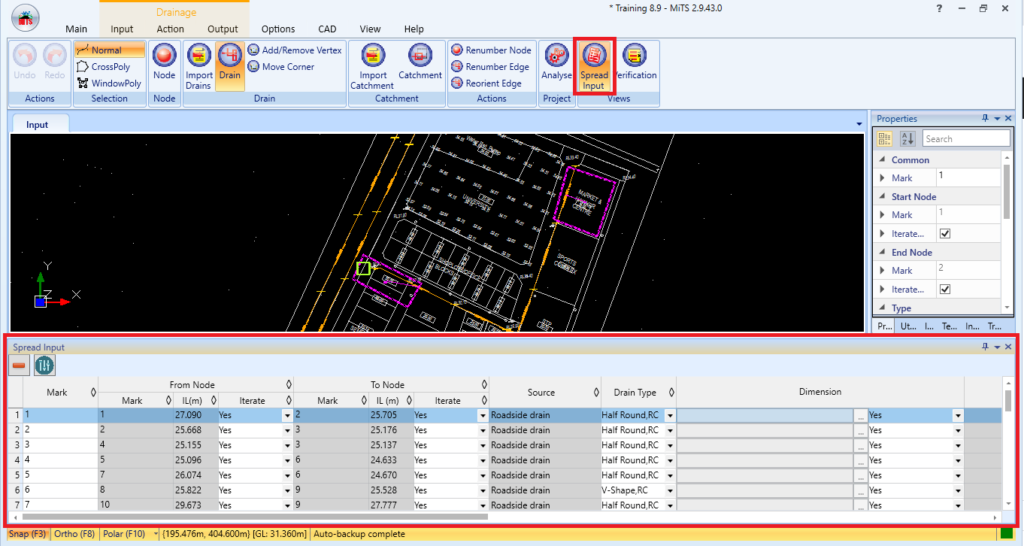
Task: Open the View tab
Action: click(370, 29)
